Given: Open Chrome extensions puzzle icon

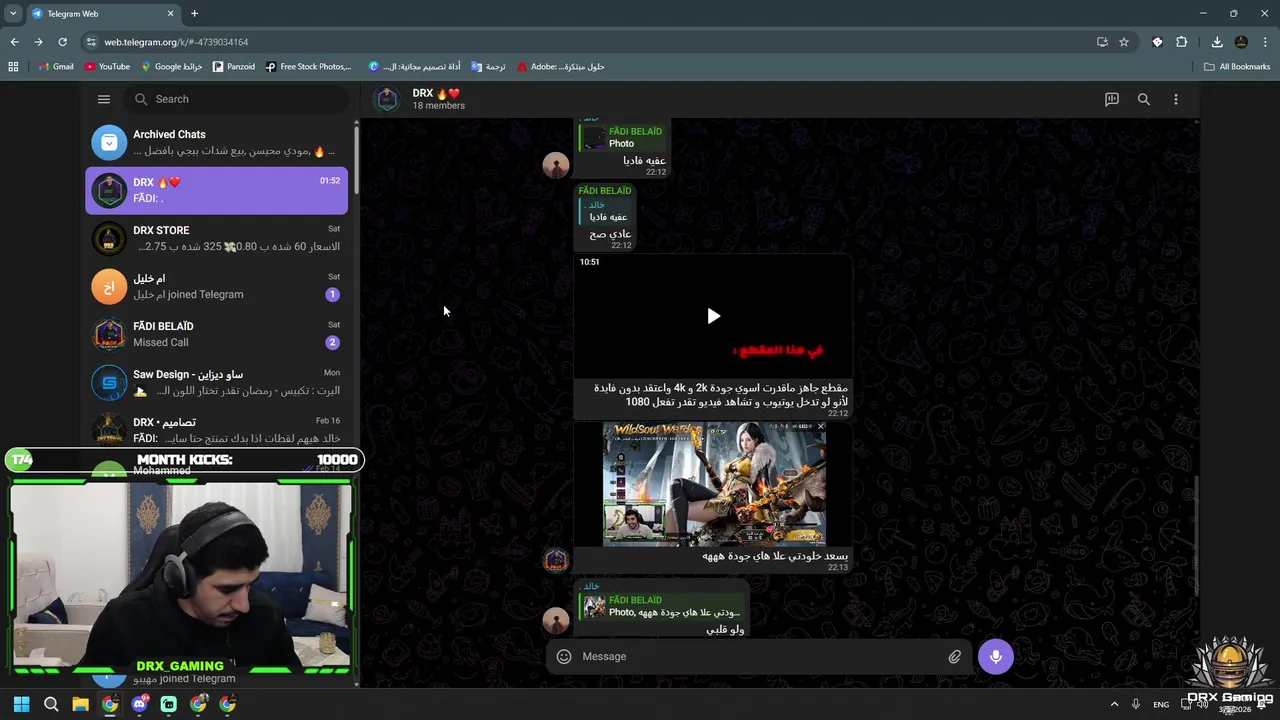Looking at the screenshot, I should pyautogui.click(x=1182, y=42).
